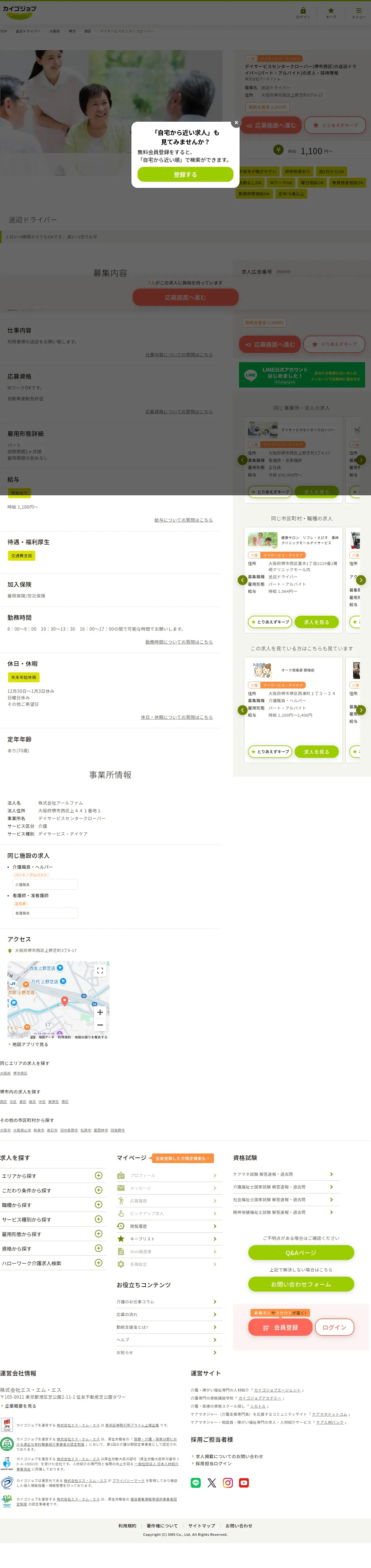Viewport: 371px width, 1568px height.
Task: Show the previous 同じ事業所・法人の求人 card
Action: [x=242, y=460]
